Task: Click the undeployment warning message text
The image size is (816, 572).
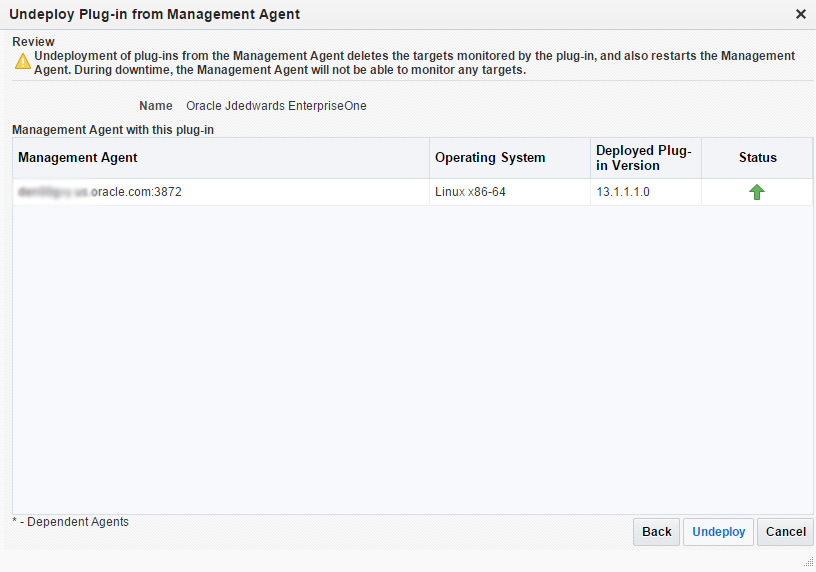Action: pos(414,63)
